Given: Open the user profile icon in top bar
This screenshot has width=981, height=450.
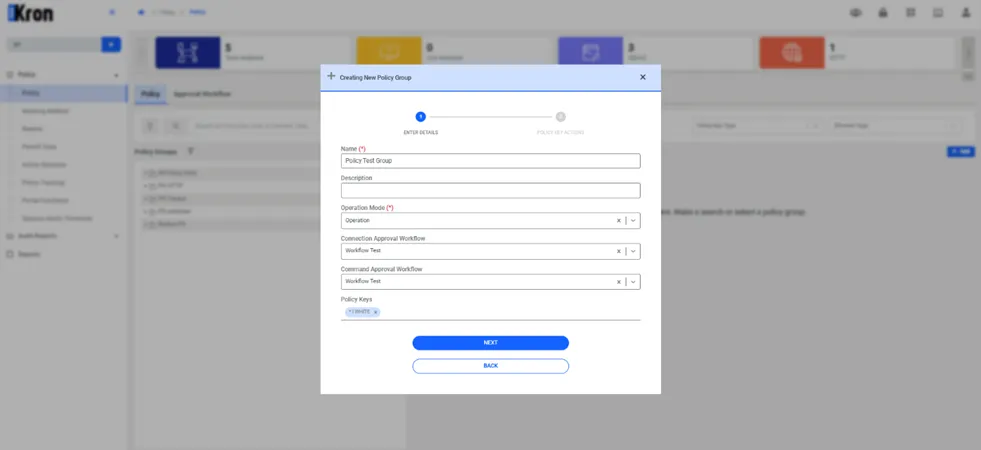Looking at the screenshot, I should tap(966, 13).
